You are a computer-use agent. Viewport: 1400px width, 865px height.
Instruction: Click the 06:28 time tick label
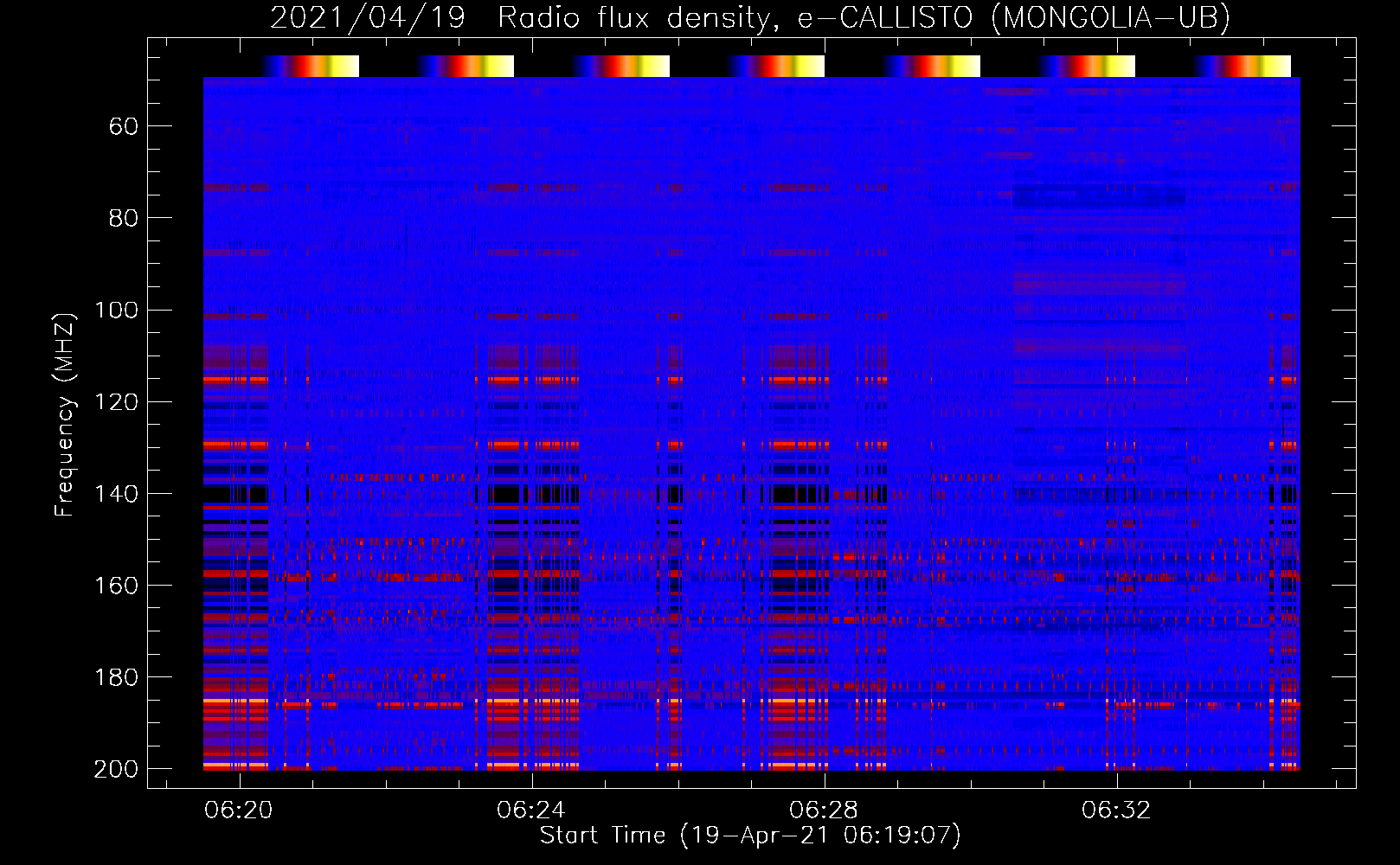click(x=824, y=810)
